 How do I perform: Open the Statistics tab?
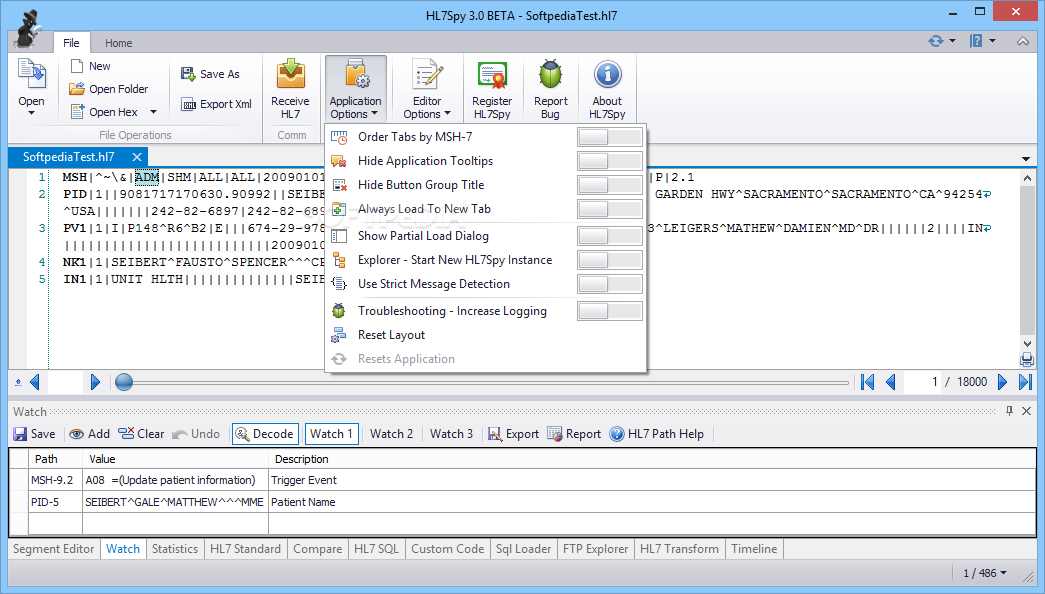point(175,549)
